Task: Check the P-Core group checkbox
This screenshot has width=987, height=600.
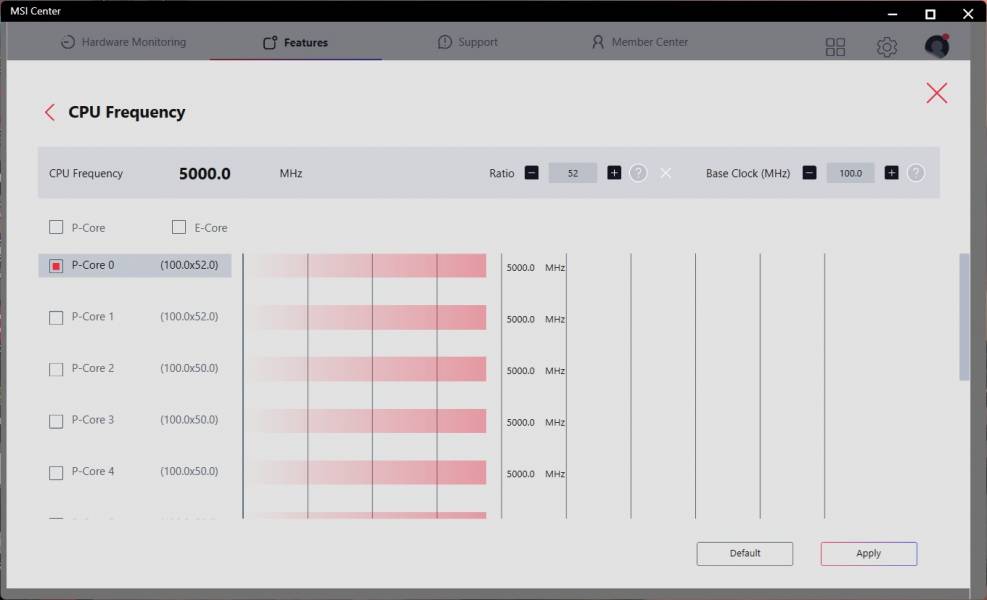Action: [x=56, y=227]
